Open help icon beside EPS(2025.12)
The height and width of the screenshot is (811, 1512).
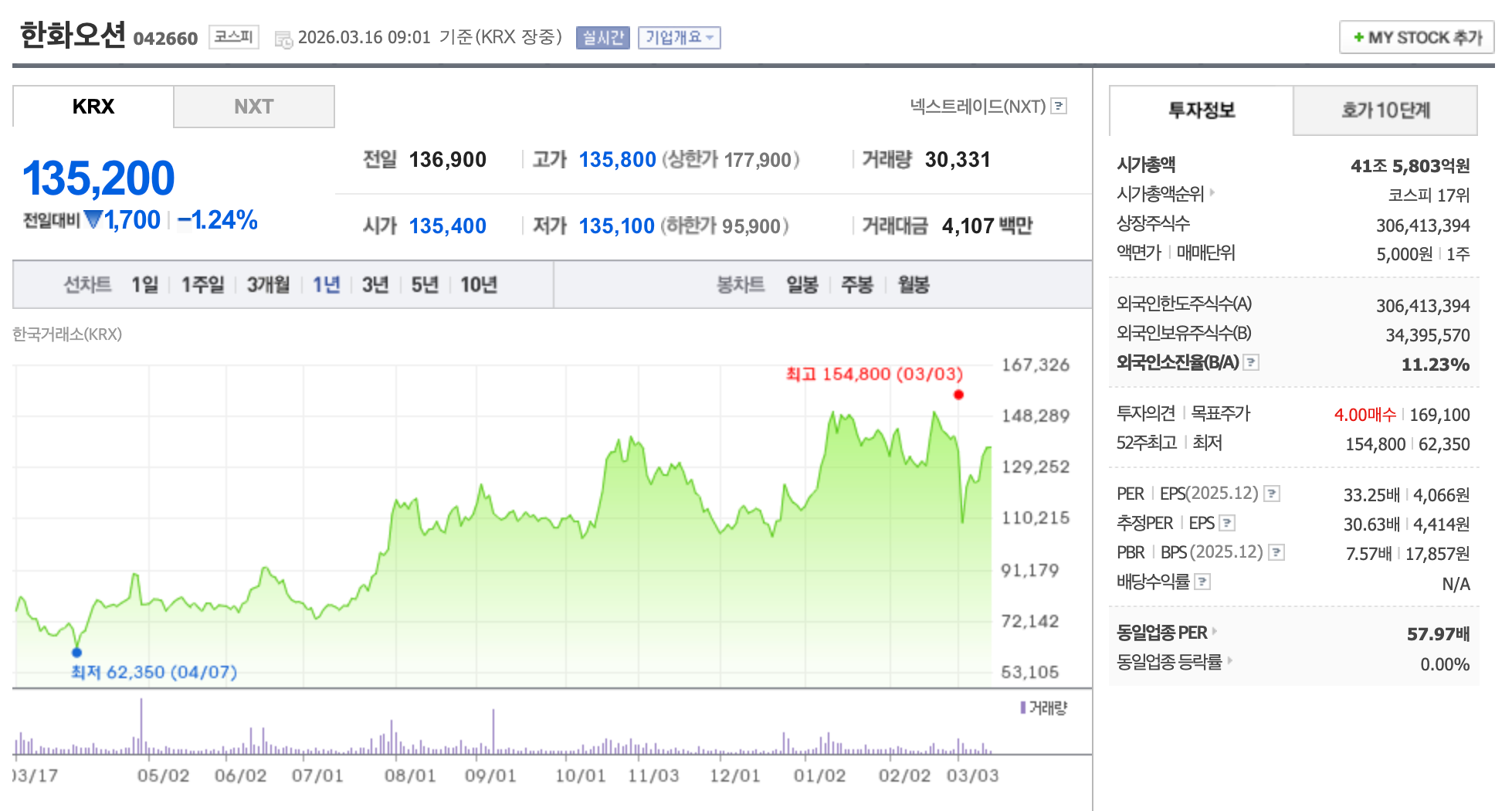pos(1272,493)
